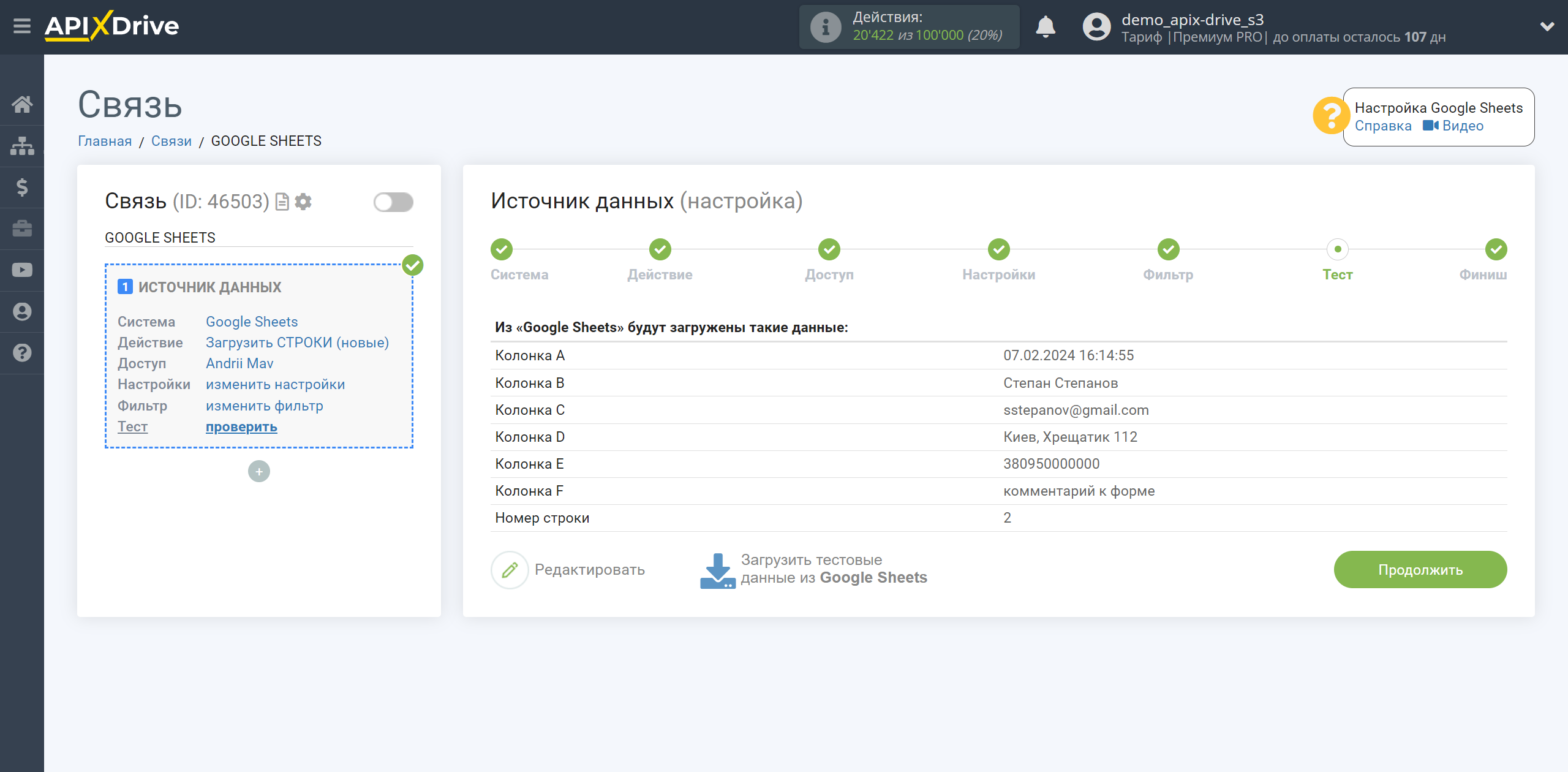Click Загрузить СТРОКИ (новые) action link

297,343
